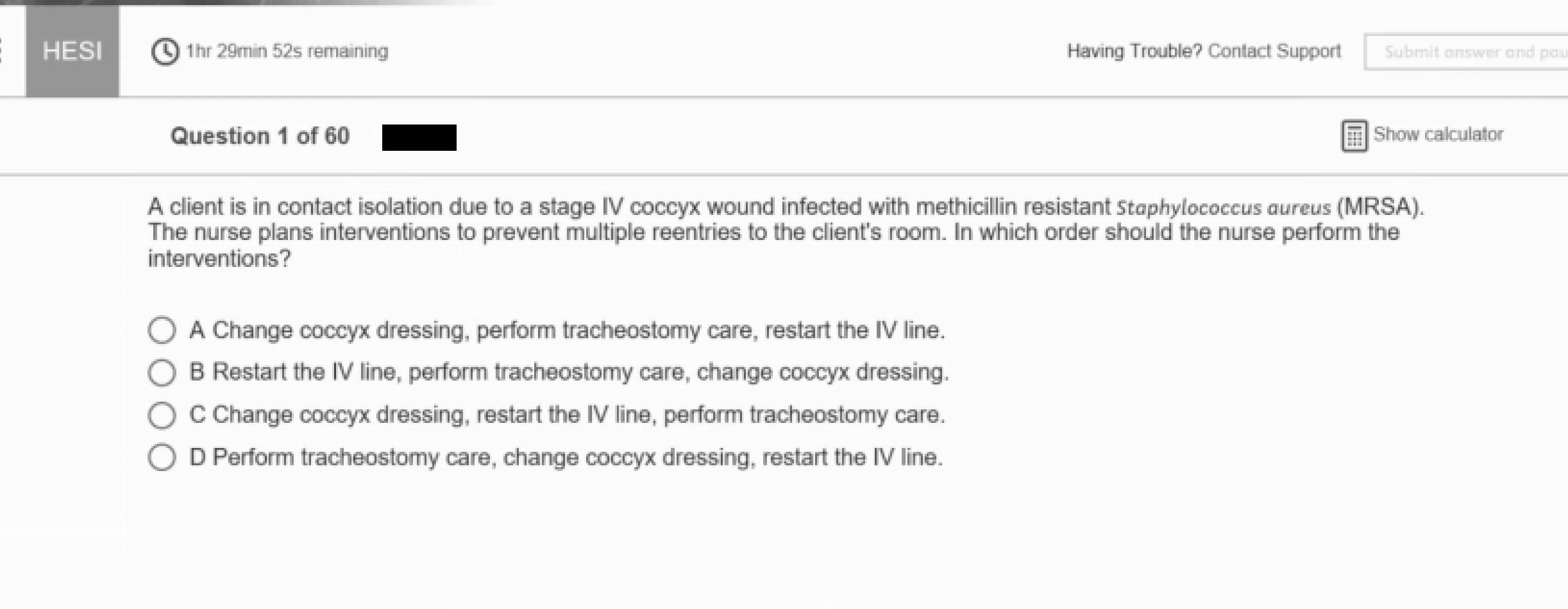Open the Contact Support link
1568x609 pixels.
tap(1274, 51)
